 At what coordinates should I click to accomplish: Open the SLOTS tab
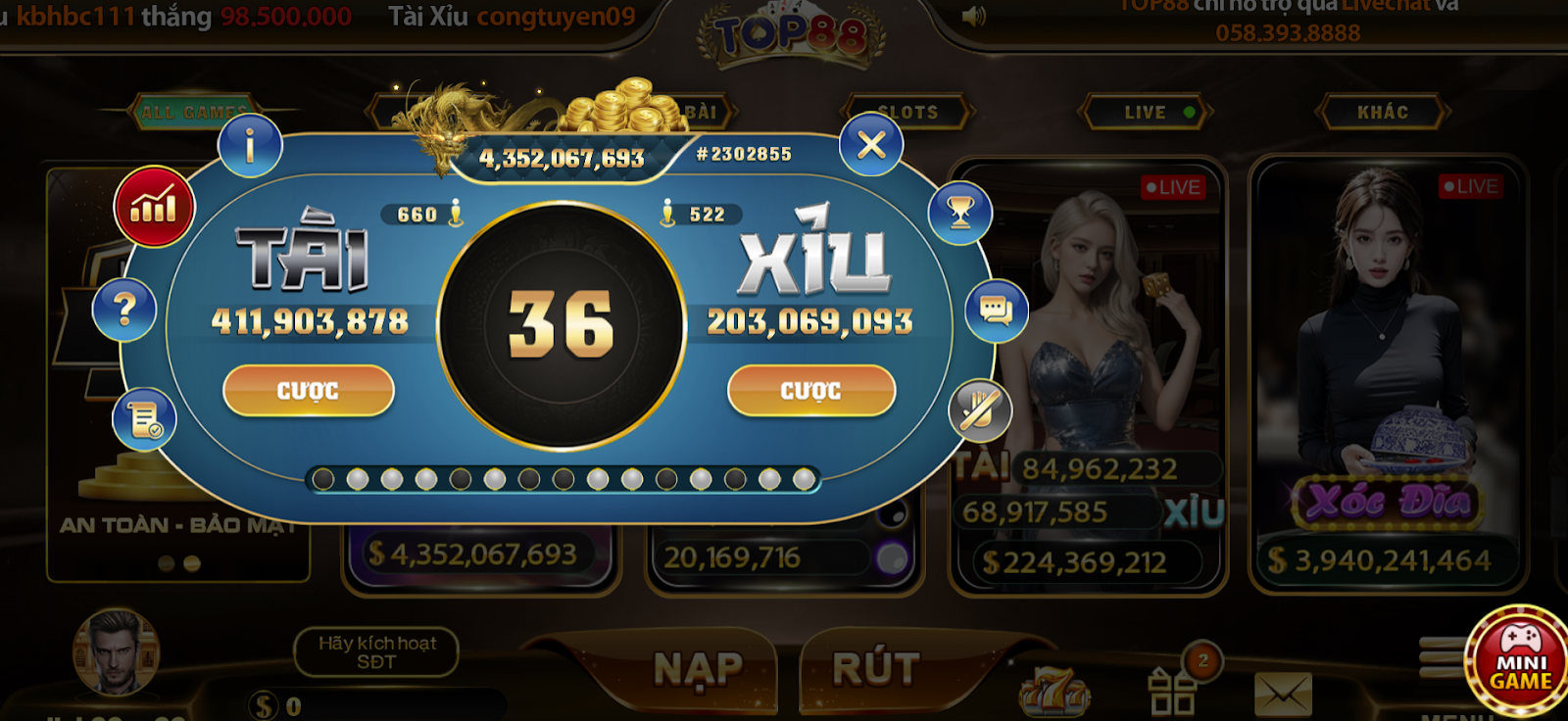click(907, 112)
